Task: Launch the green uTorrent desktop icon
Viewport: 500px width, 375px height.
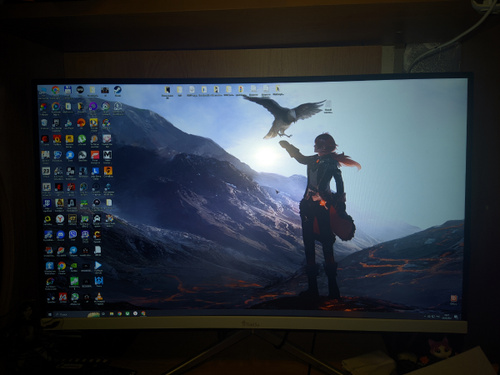Action: (x=82, y=139)
